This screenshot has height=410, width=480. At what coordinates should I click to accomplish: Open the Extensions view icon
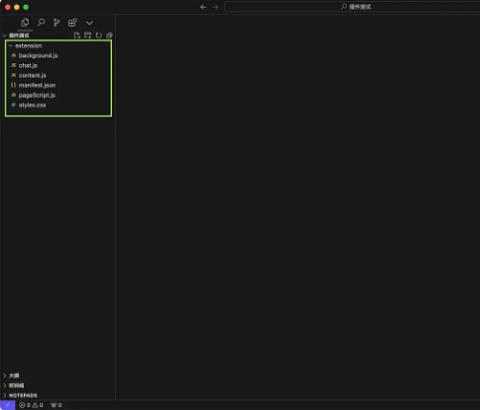(73, 23)
